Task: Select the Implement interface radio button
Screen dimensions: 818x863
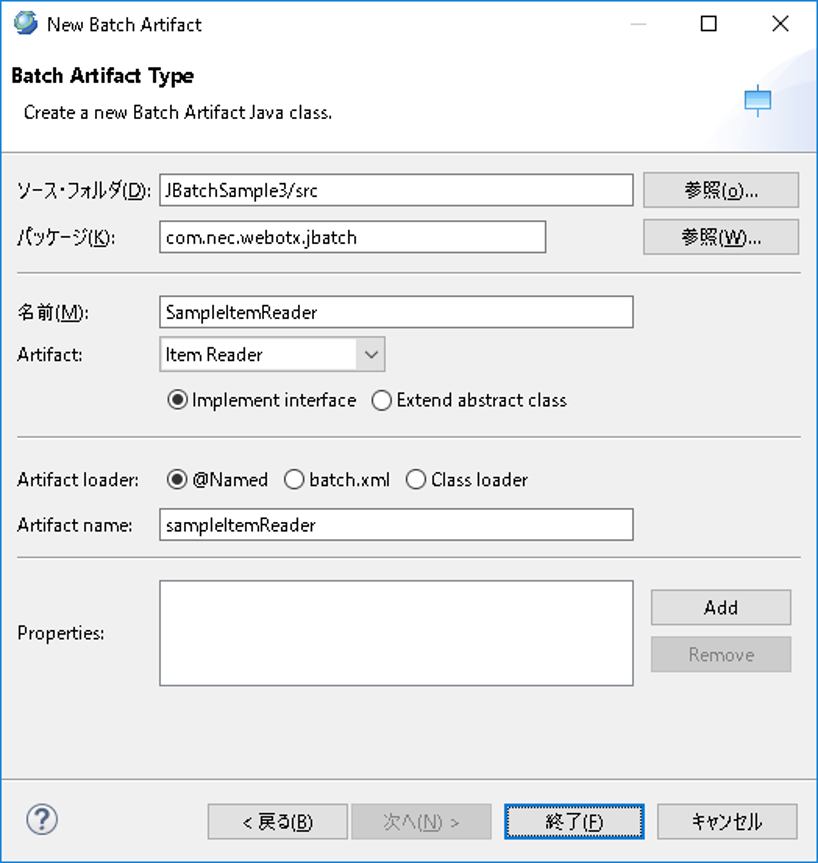Action: 178,400
